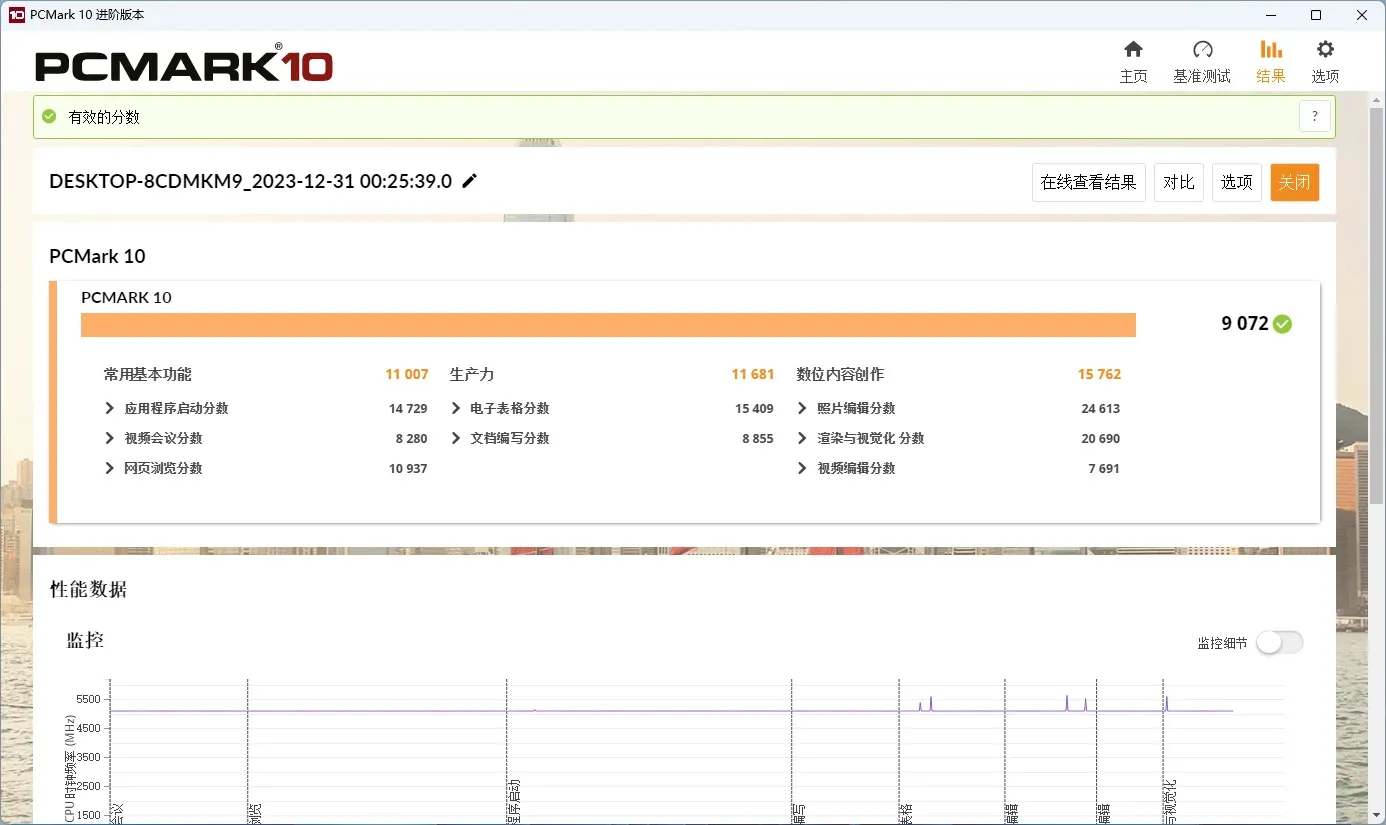Screen dimensions: 1386x825
Task: Open the 基准测试 gauge icon
Action: pos(1202,50)
